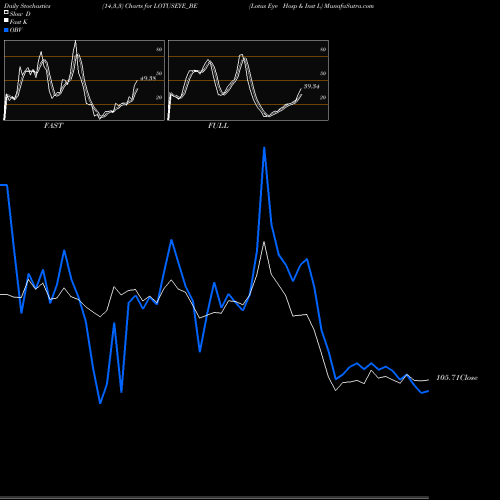
Task: Click the 49.38 value in FAST chart
Action: click(x=148, y=78)
